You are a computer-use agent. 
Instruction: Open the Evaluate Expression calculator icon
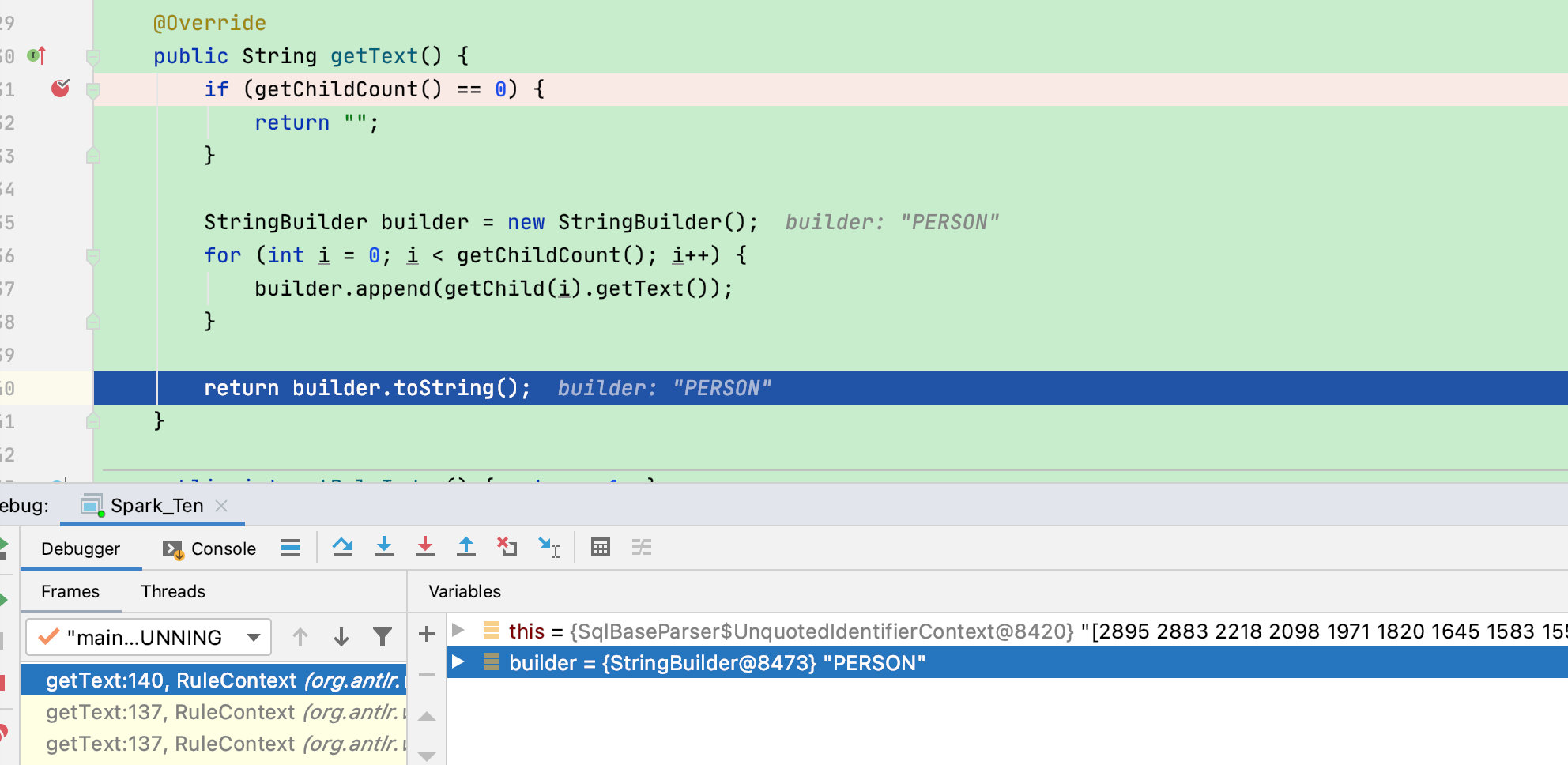tap(601, 547)
